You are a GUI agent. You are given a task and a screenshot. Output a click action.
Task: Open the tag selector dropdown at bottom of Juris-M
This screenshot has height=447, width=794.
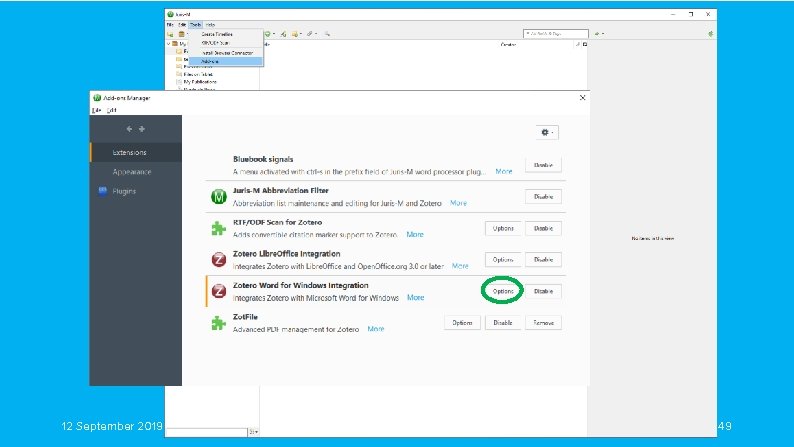(253, 432)
